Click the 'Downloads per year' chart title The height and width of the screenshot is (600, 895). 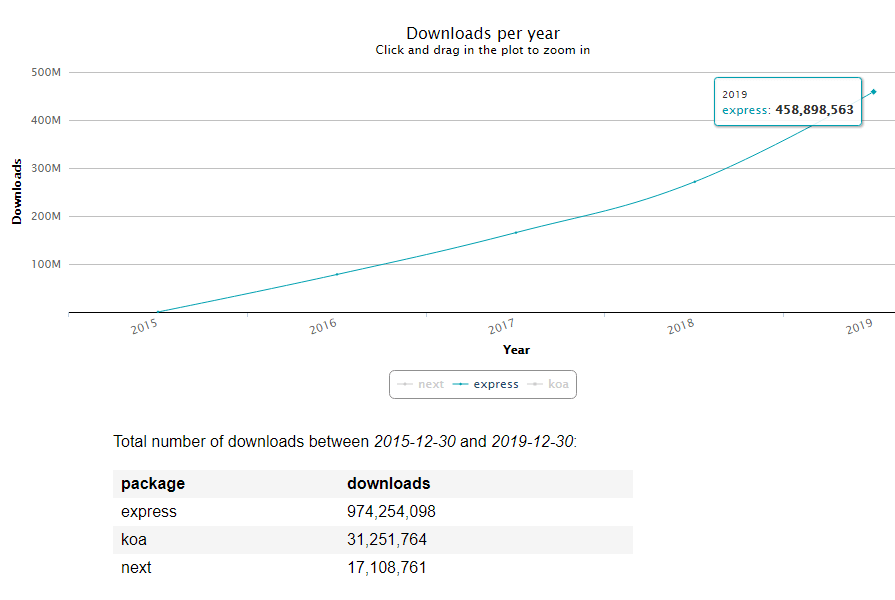(x=482, y=34)
